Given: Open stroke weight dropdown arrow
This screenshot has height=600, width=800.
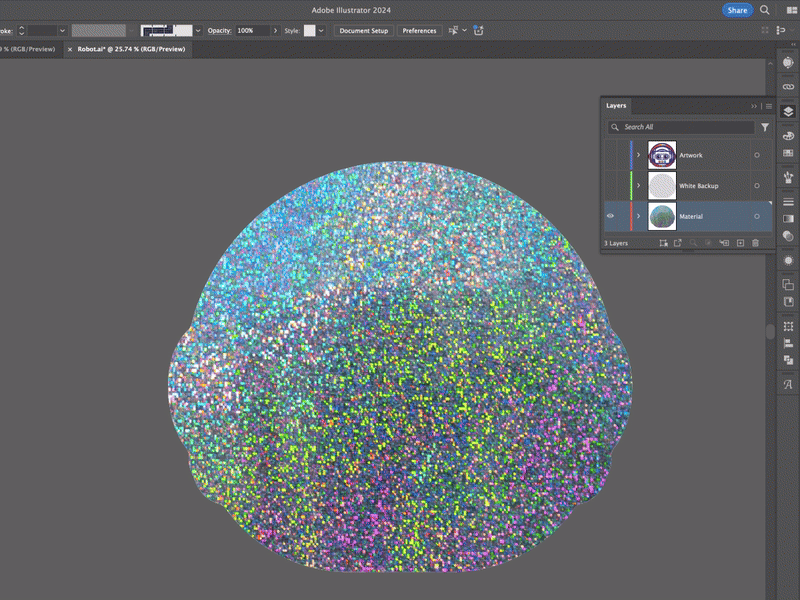Looking at the screenshot, I should pos(62,31).
